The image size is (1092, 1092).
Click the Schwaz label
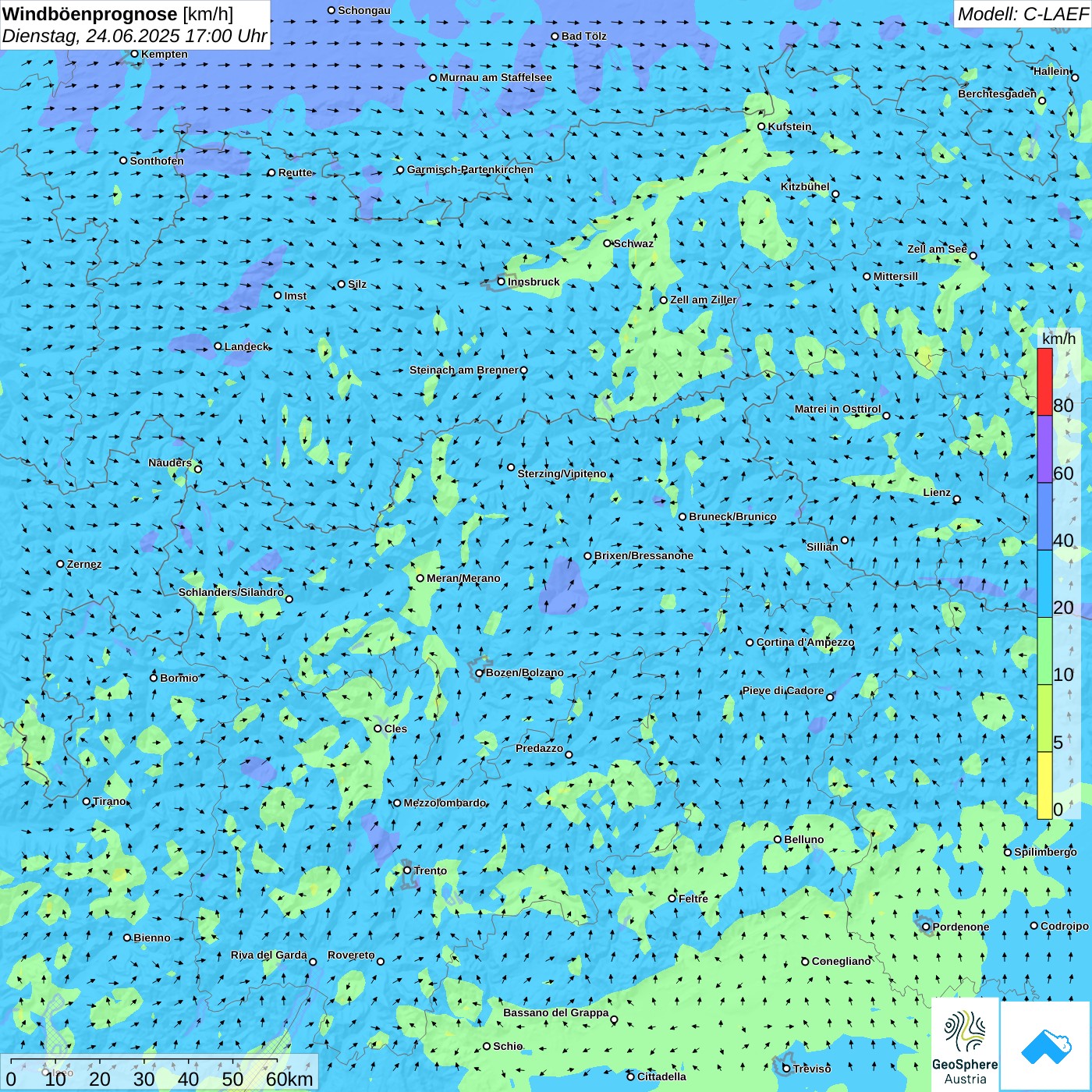tap(633, 243)
